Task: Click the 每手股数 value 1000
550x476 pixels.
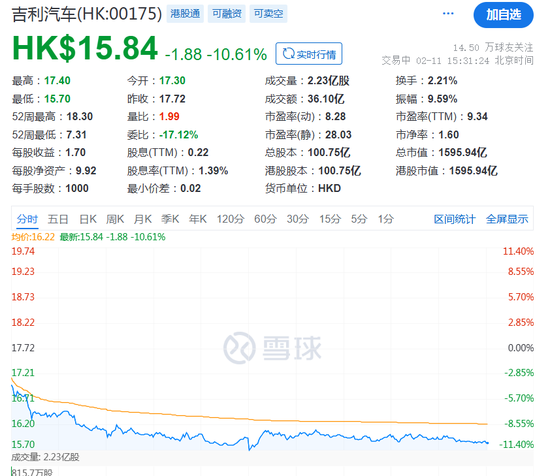Action: pyautogui.click(x=77, y=188)
